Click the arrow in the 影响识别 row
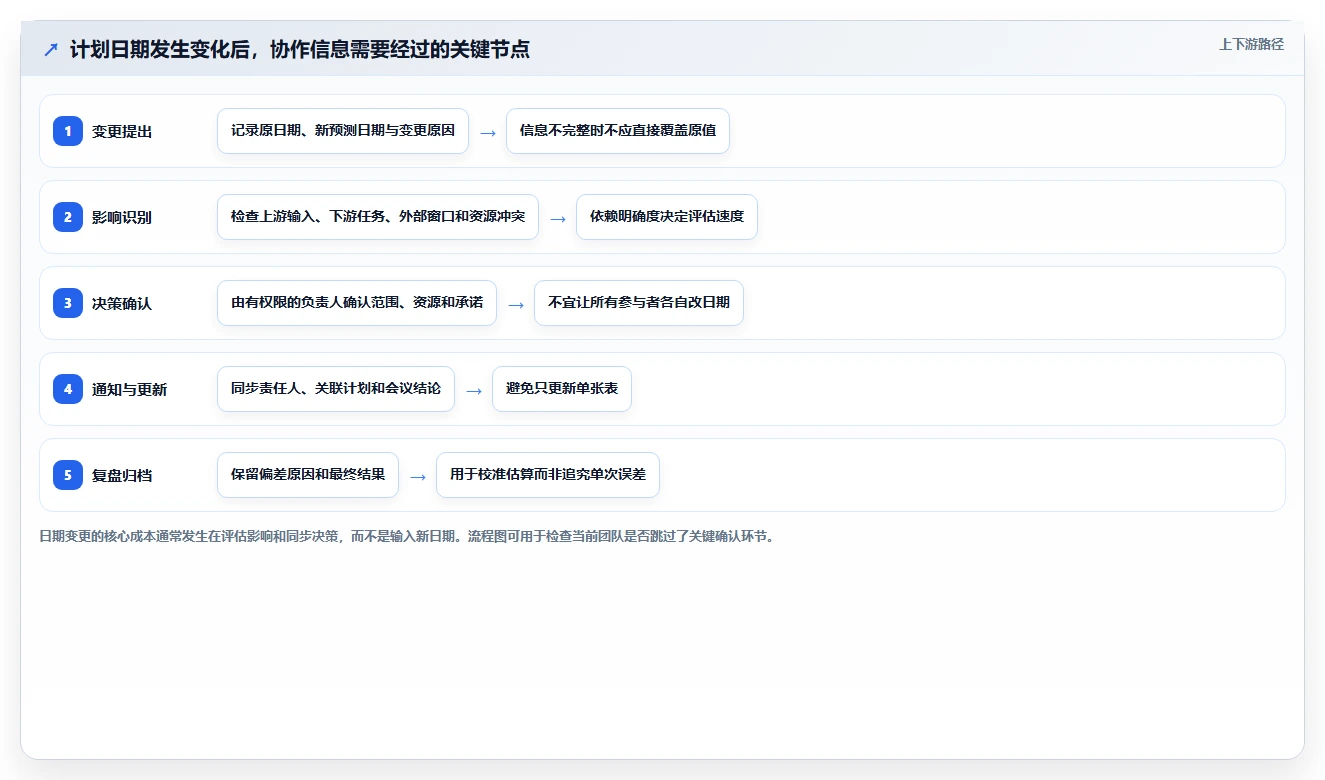This screenshot has height=780, width=1325. click(558, 218)
